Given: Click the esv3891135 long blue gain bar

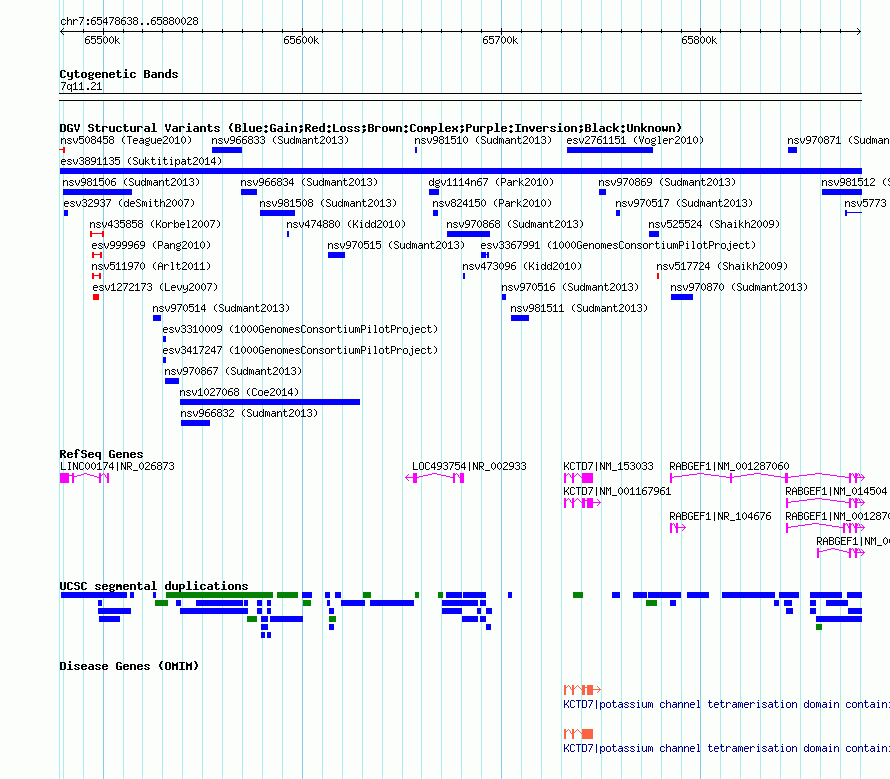Looking at the screenshot, I should (460, 171).
